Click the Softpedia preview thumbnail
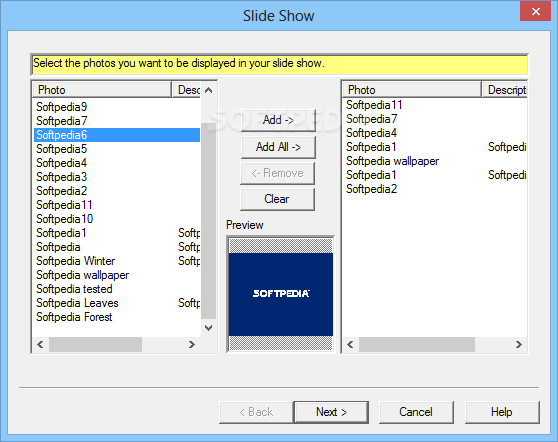This screenshot has height=442, width=558. coord(281,294)
